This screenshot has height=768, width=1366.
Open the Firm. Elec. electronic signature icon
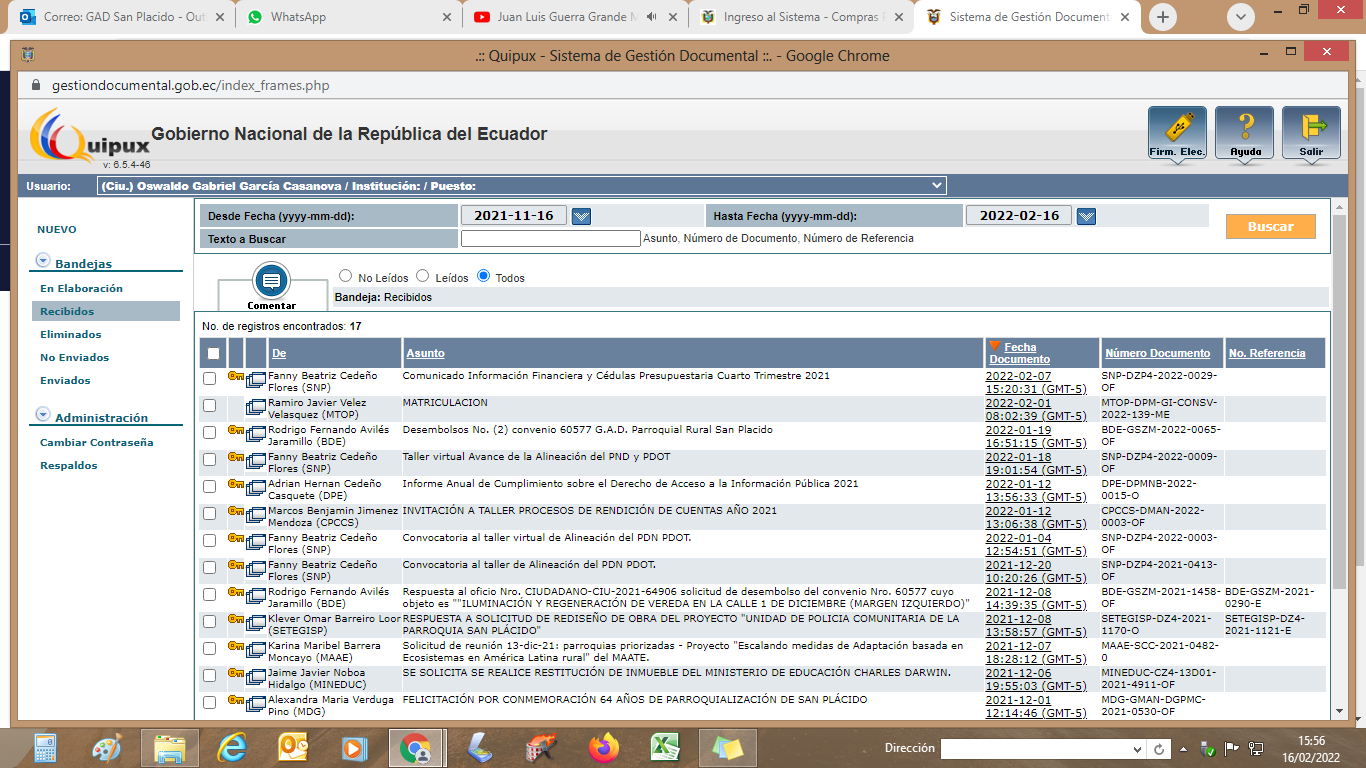[1177, 132]
